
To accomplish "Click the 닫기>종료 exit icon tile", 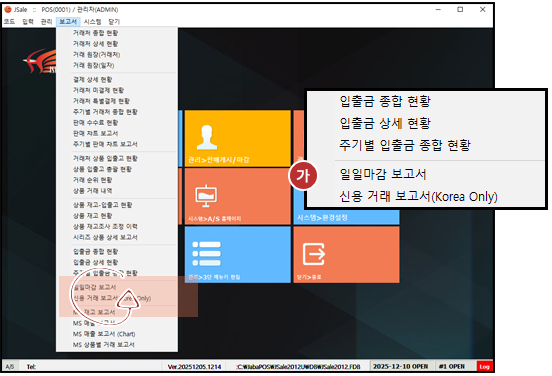I will click(x=346, y=255).
